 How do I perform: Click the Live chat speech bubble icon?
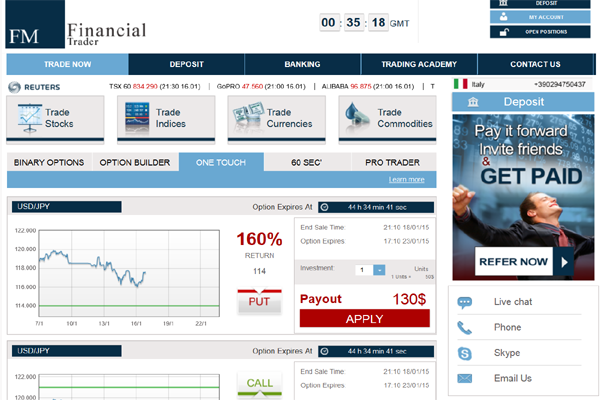point(465,302)
